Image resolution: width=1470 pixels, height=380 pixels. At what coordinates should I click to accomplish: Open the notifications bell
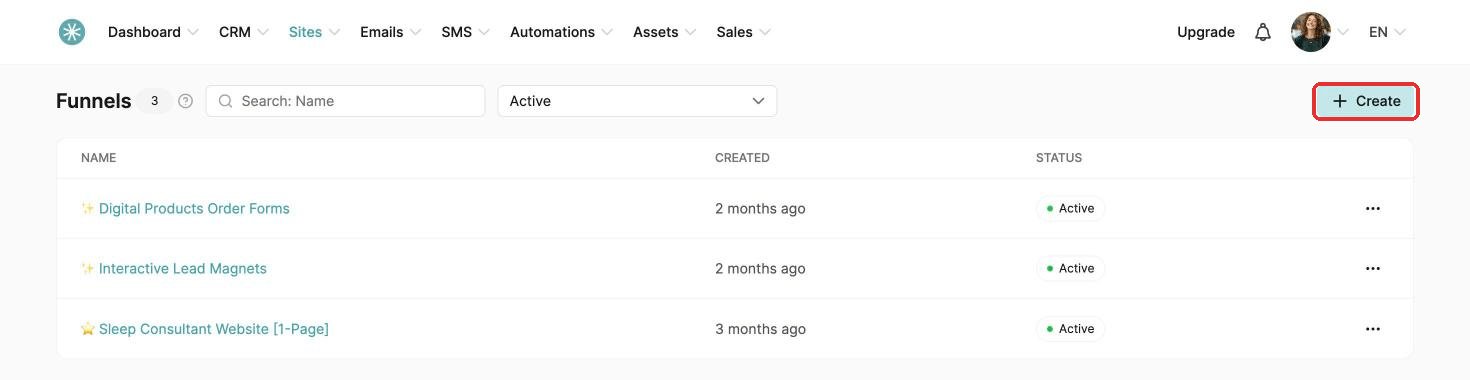click(1263, 32)
